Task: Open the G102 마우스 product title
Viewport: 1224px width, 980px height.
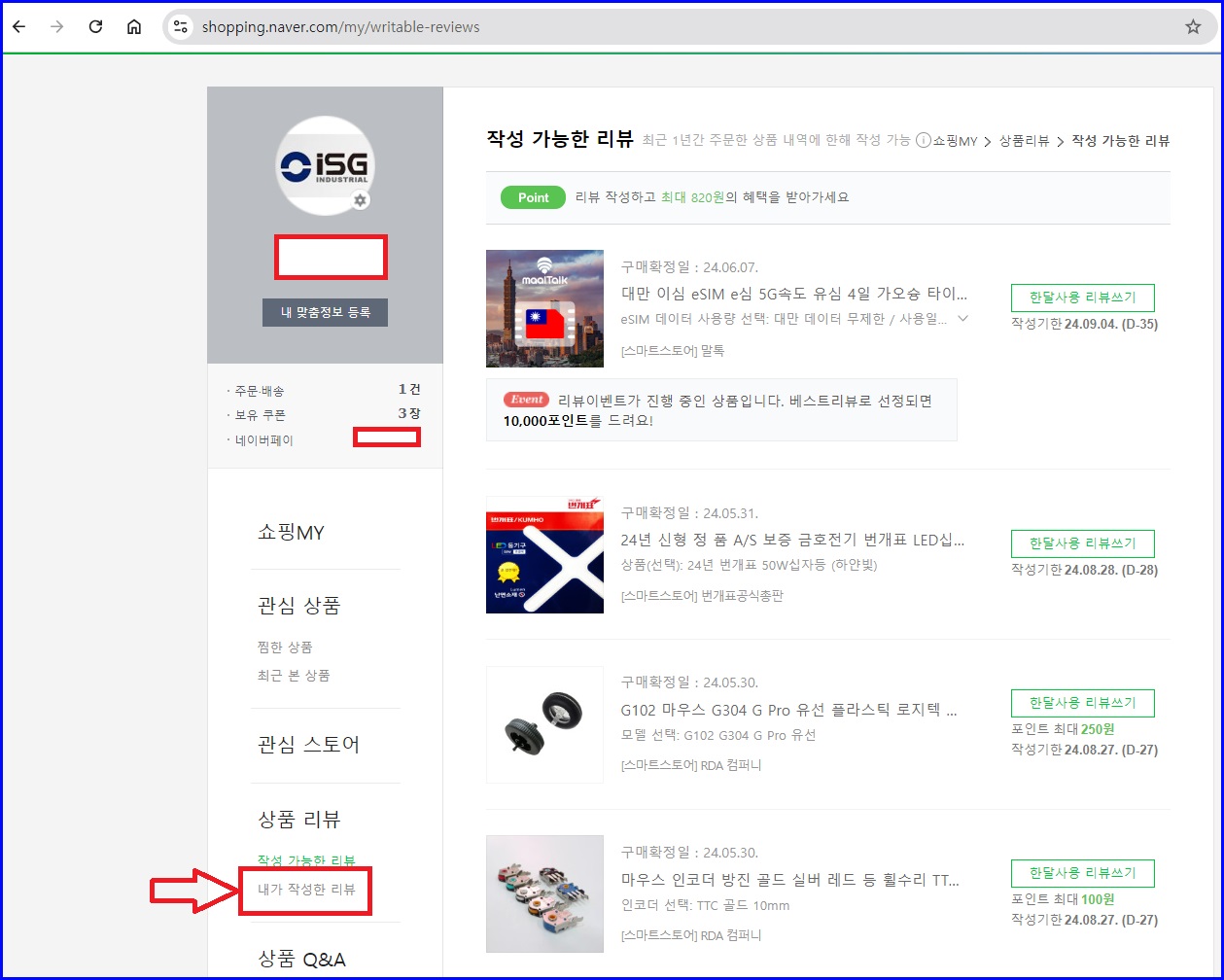Action: tap(789, 710)
